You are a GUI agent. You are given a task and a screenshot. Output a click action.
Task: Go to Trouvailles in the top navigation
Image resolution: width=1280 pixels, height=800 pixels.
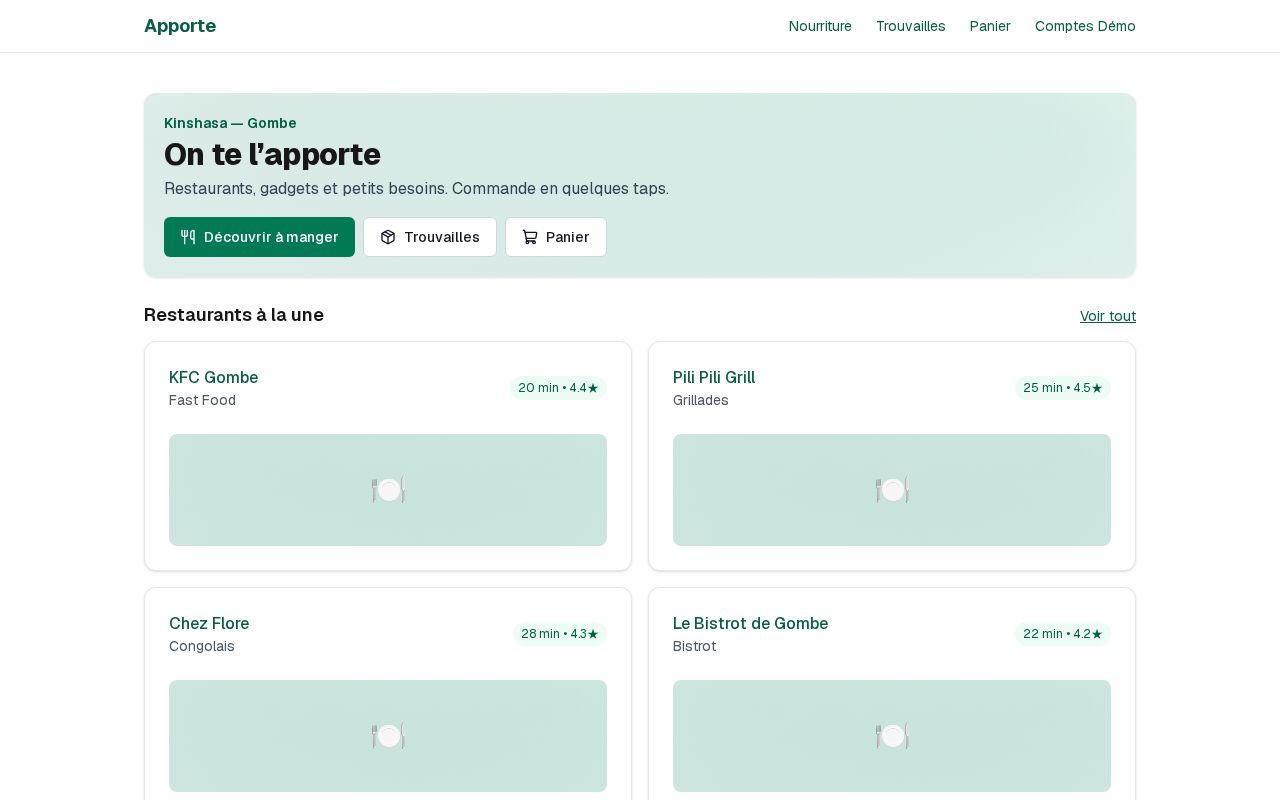tap(911, 26)
